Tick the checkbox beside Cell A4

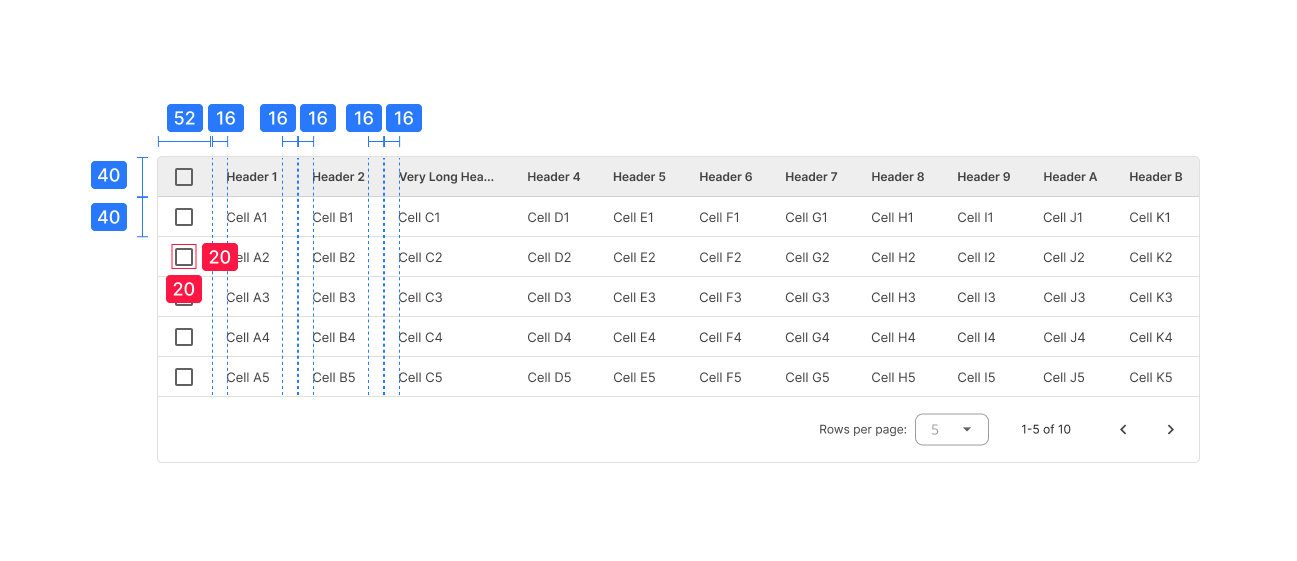pos(184,337)
